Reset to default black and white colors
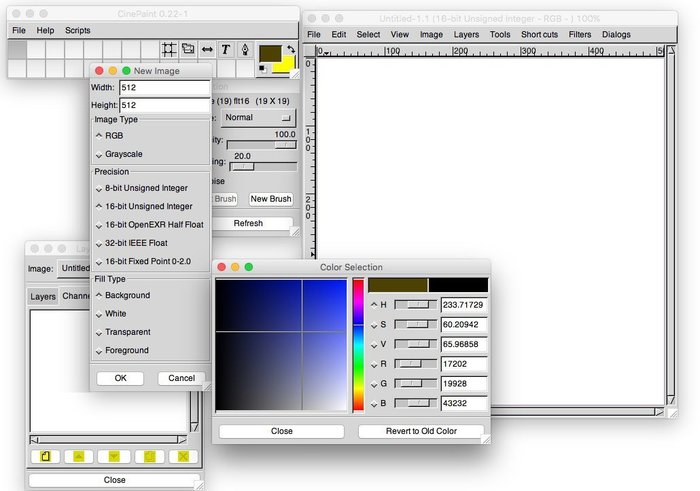The width and height of the screenshot is (700, 491). coord(262,69)
